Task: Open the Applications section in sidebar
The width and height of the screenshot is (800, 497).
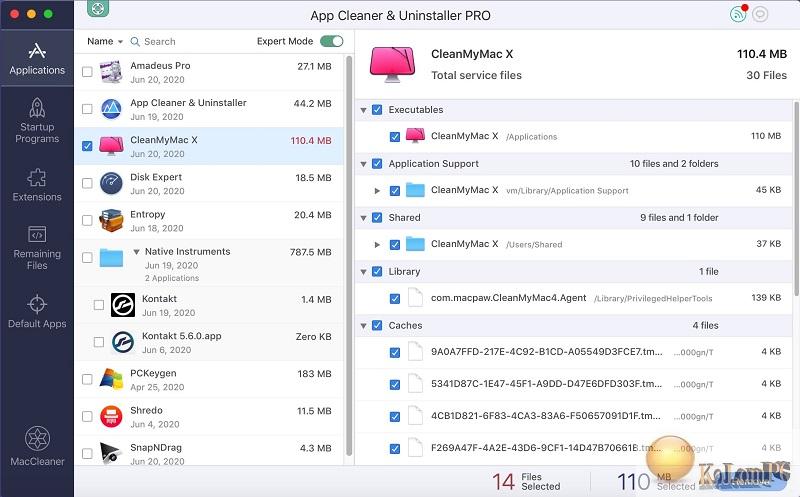Action: 37,58
